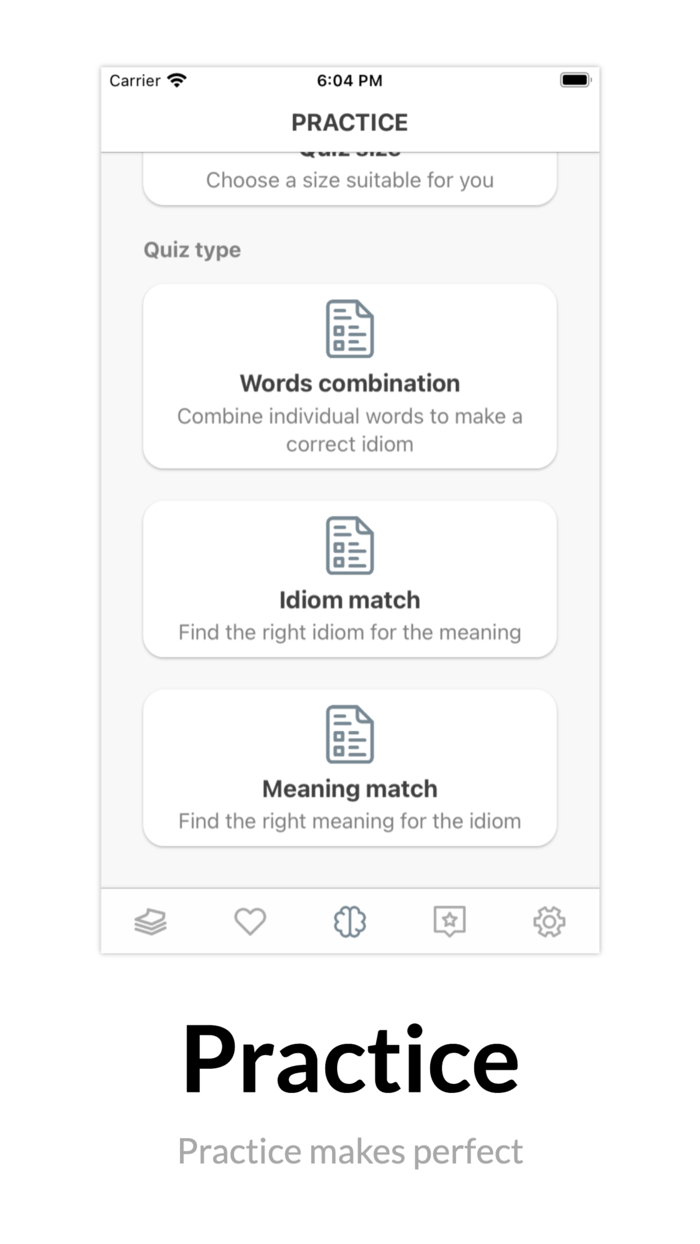700x1244 pixels.
Task: Click the "Practice makes perfect" caption
Action: [x=350, y=1151]
